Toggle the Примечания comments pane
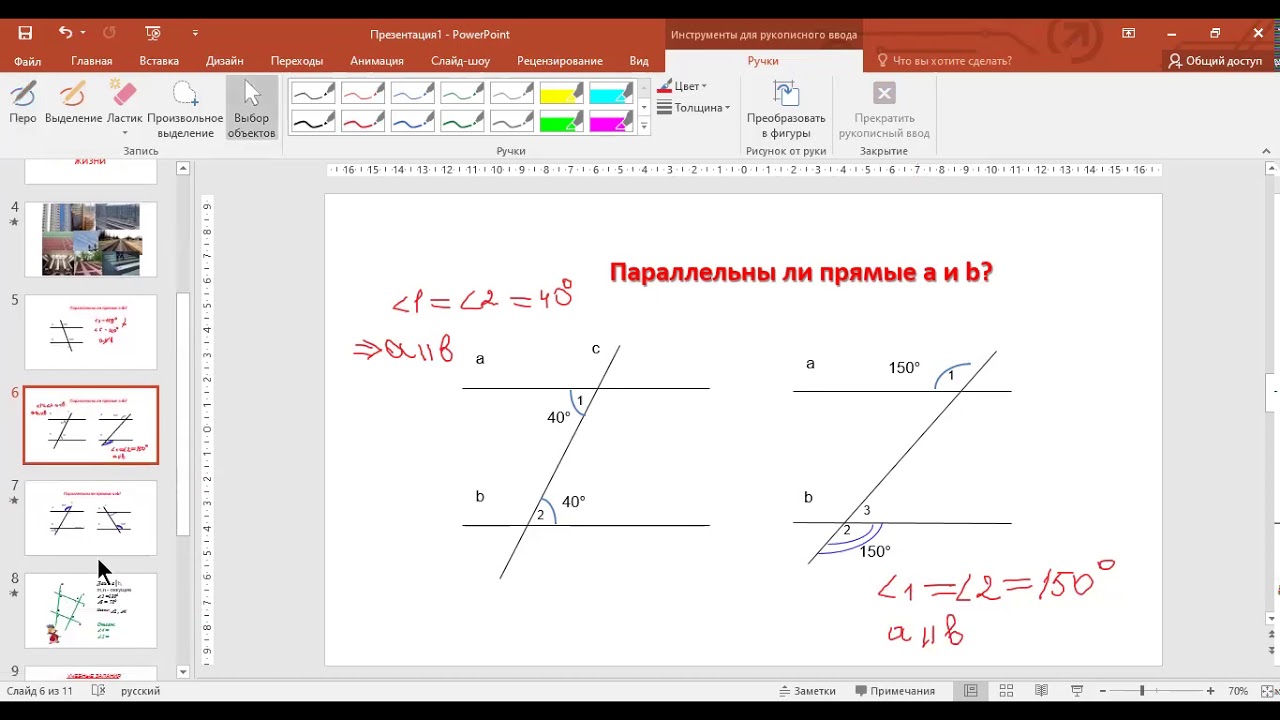 tap(895, 691)
